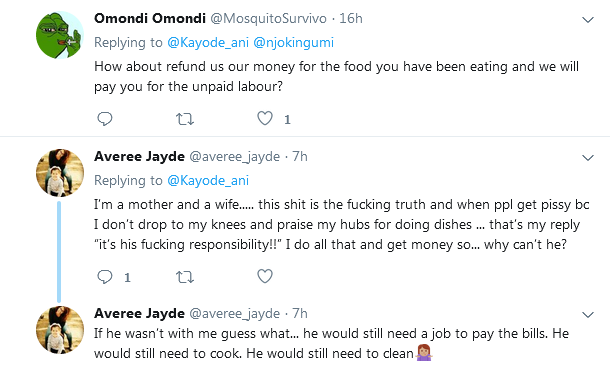Open Averee Jayde's avatar on first tweet
The width and height of the screenshot is (610, 371).
tap(60, 173)
